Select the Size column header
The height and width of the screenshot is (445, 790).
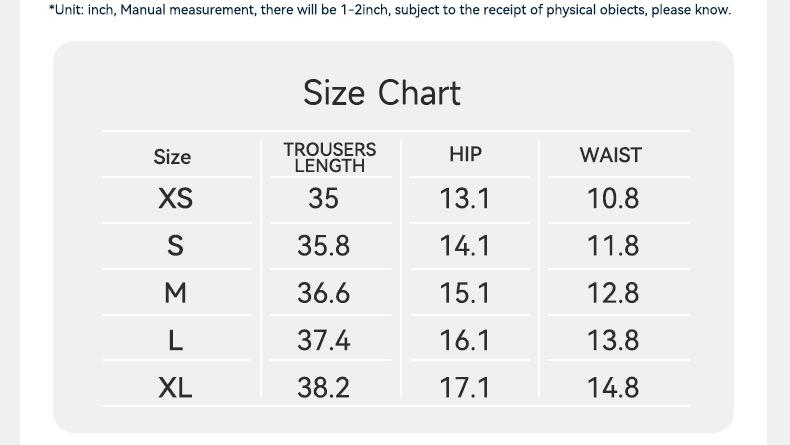172,156
